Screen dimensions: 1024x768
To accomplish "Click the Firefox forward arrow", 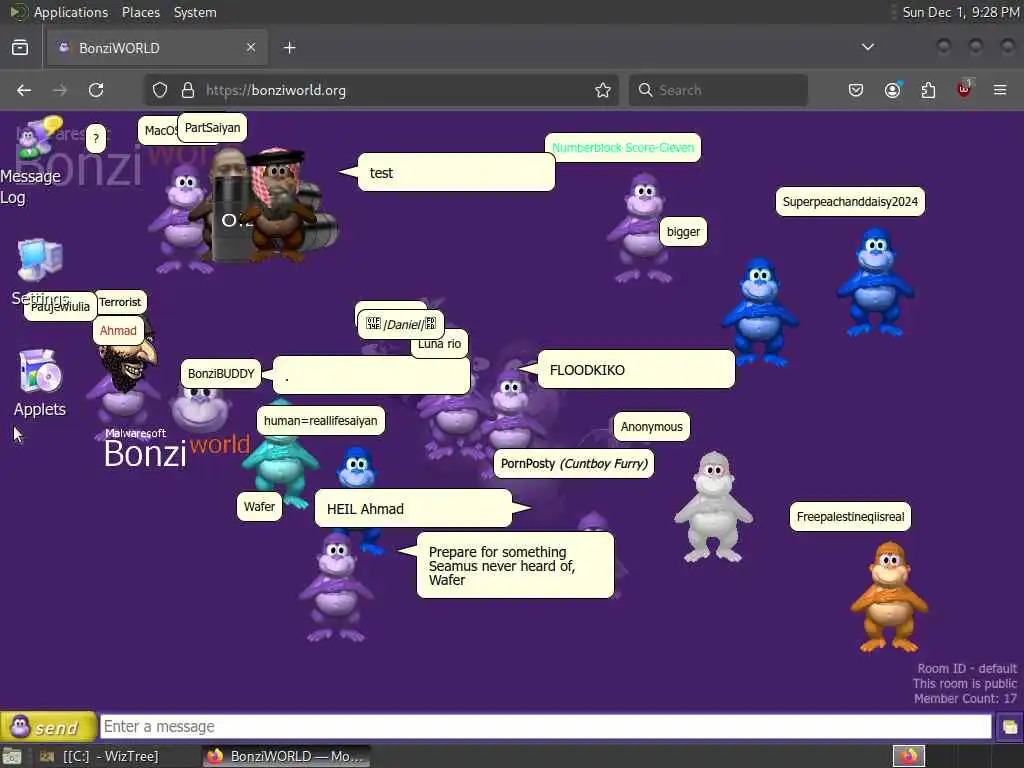I will 60,90.
